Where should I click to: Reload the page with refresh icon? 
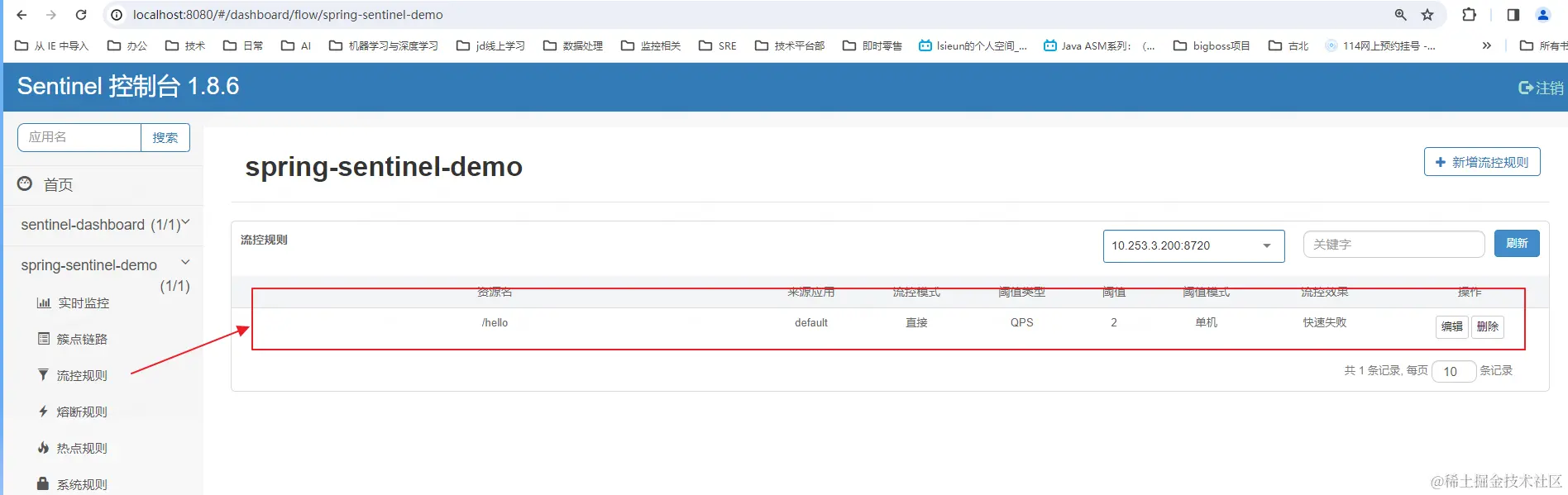tap(81, 15)
